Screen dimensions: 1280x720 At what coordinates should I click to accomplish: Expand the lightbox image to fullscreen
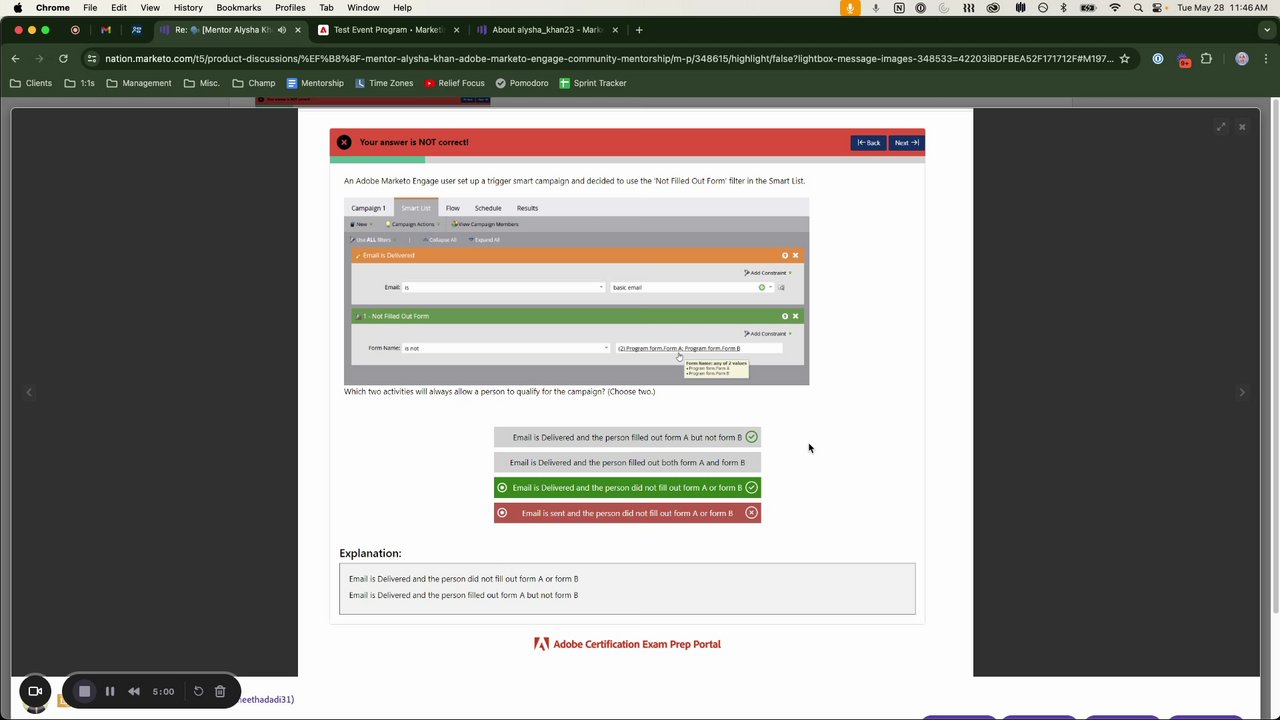click(1221, 127)
